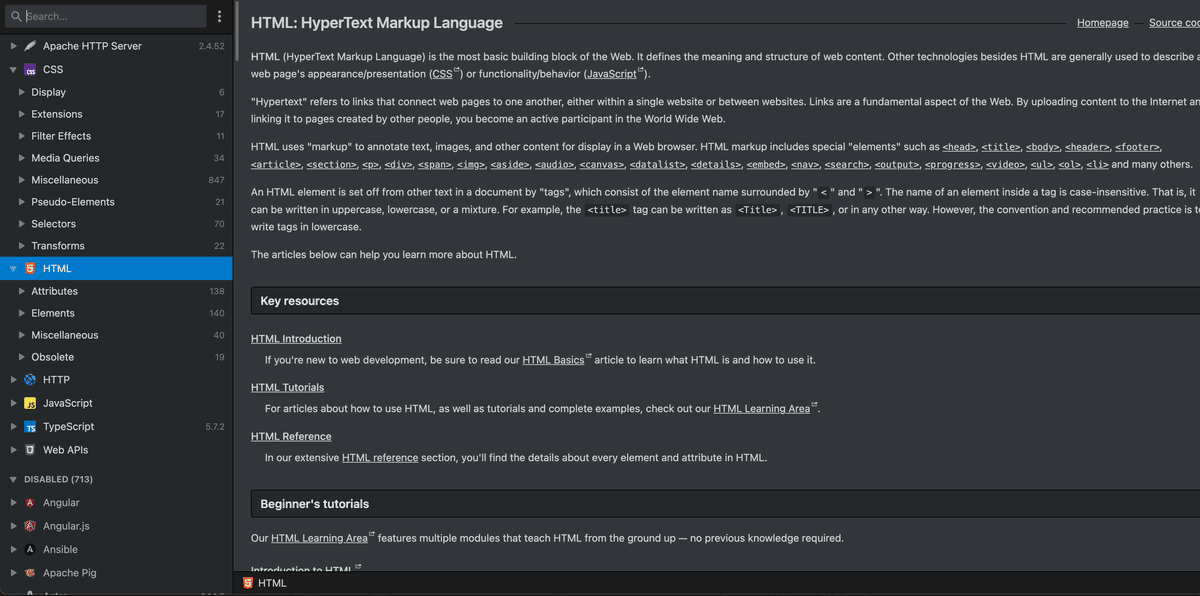Collapse the CSS documentation tree
Image resolution: width=1200 pixels, height=596 pixels.
point(13,70)
